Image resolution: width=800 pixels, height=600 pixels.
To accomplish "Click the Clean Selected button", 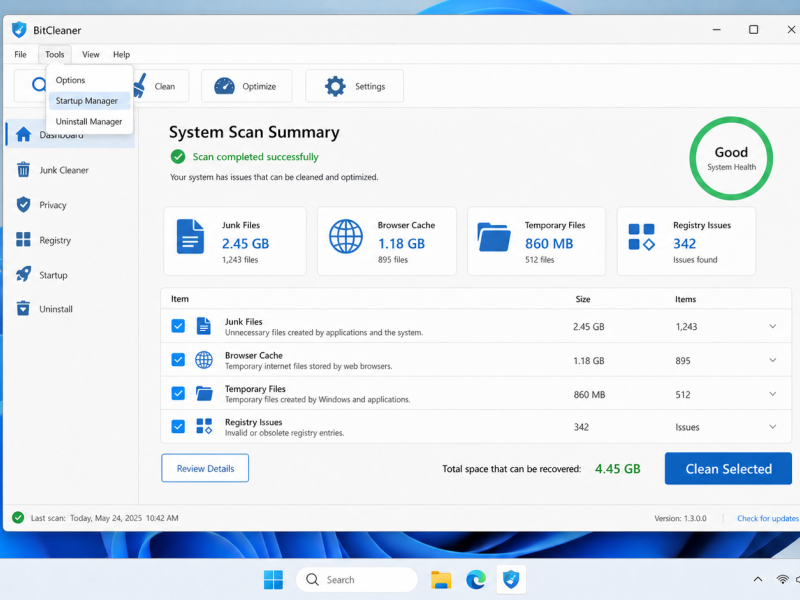I will 728,468.
